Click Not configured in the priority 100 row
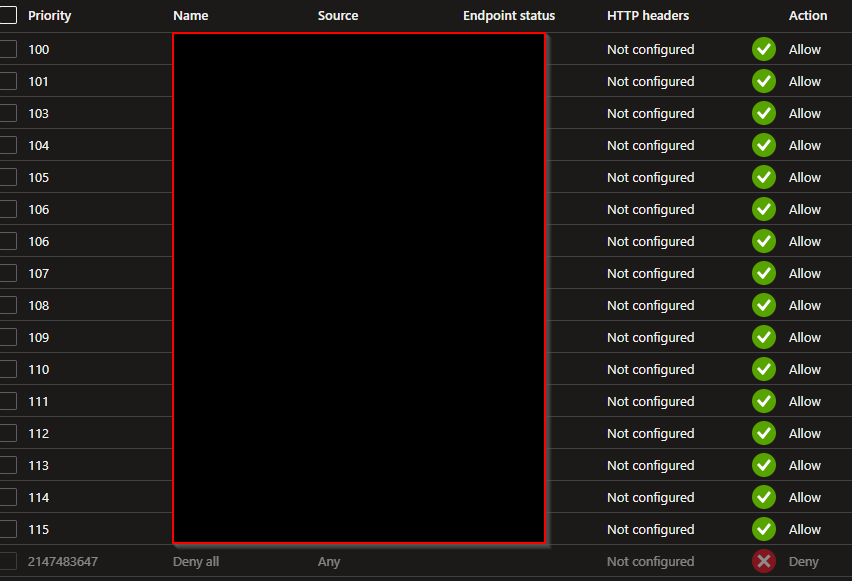 650,49
